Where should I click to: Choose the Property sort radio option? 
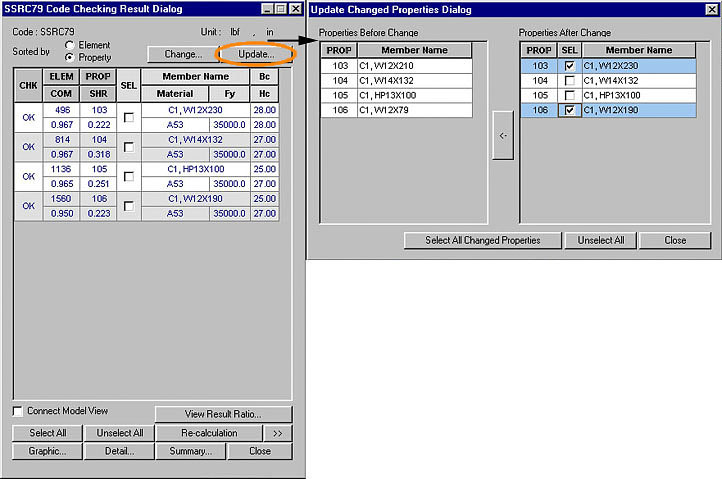point(69,58)
